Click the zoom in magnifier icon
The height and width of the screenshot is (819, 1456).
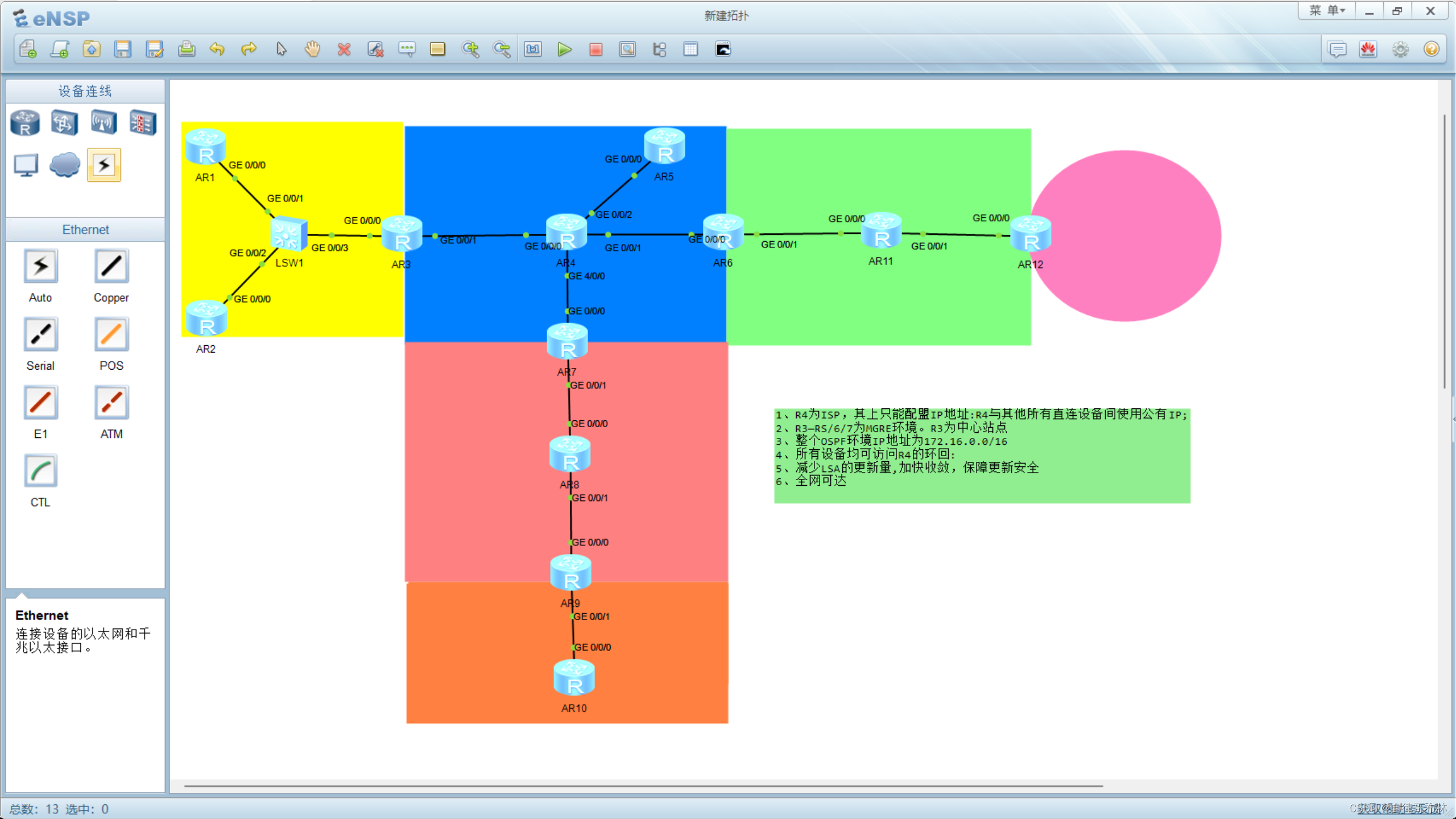[x=470, y=49]
